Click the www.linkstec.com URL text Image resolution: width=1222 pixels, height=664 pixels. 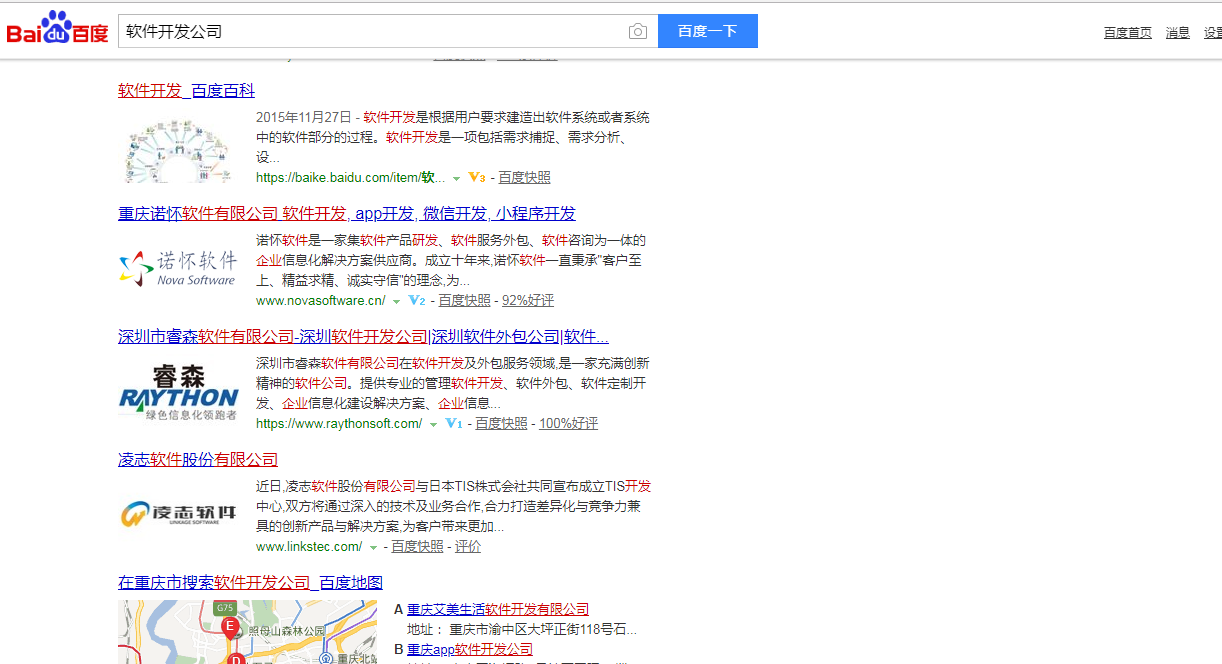tap(309, 546)
